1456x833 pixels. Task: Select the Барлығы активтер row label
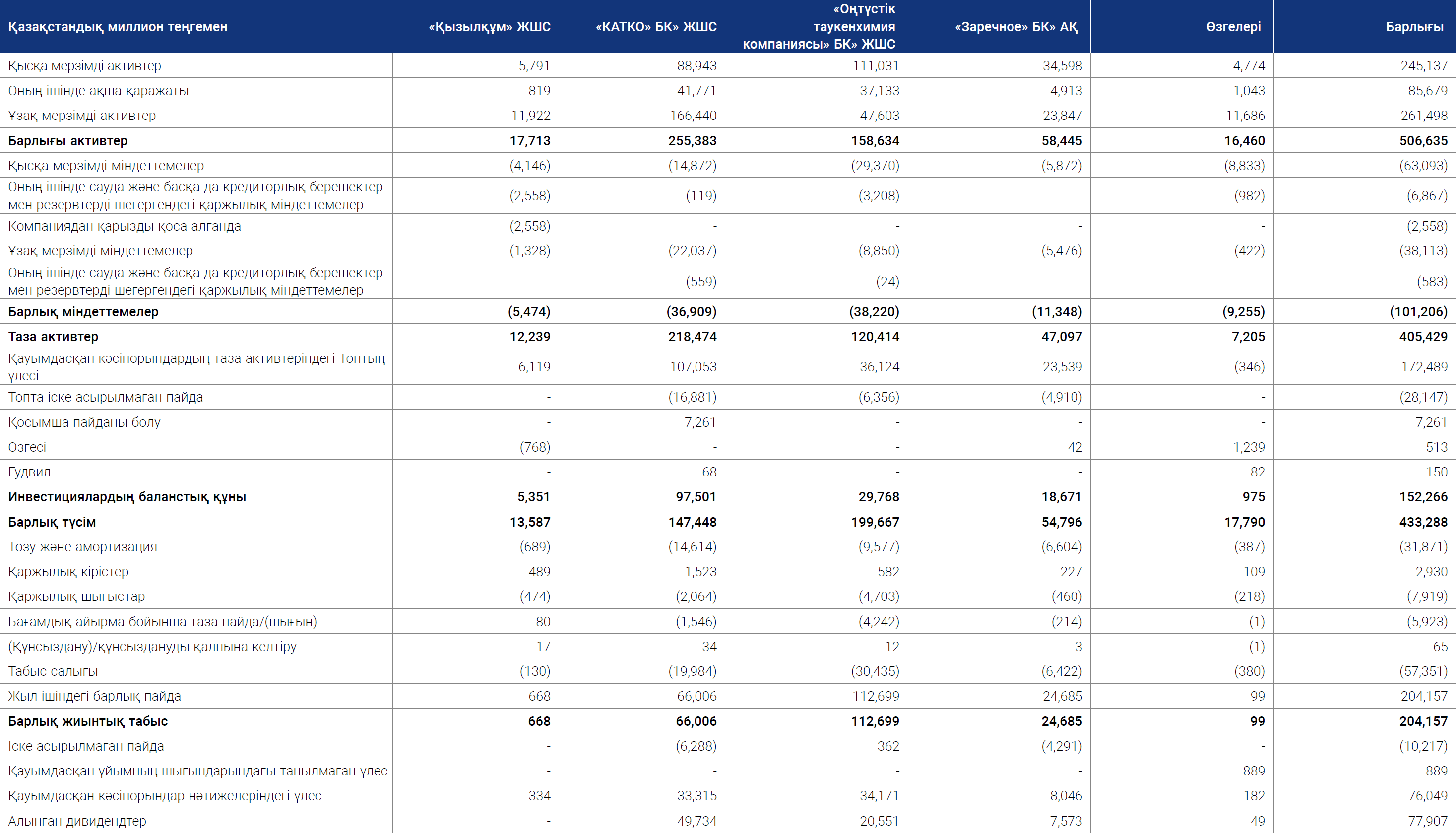[68, 141]
